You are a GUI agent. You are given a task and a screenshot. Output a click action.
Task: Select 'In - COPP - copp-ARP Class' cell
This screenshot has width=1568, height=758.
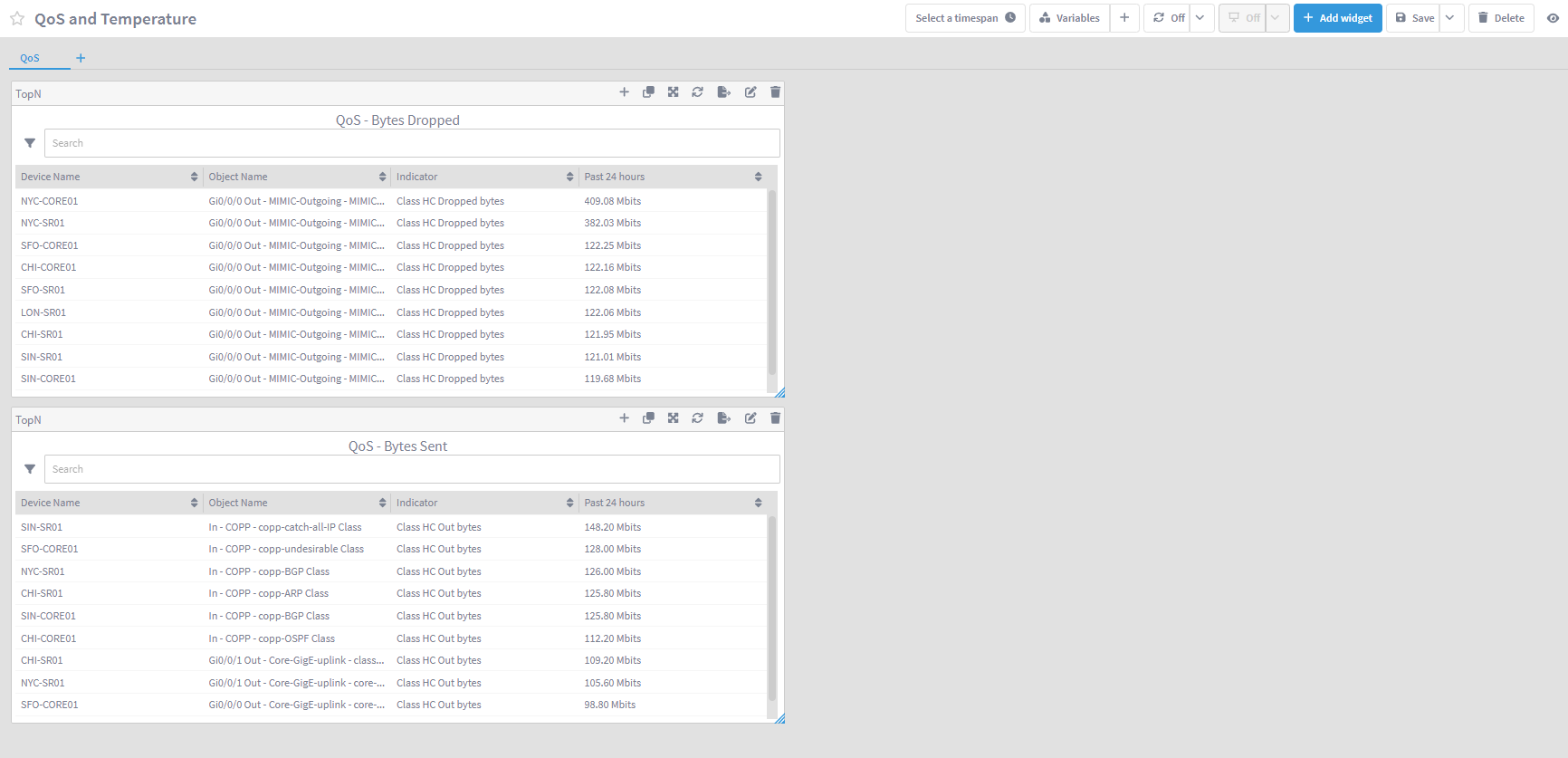click(268, 593)
